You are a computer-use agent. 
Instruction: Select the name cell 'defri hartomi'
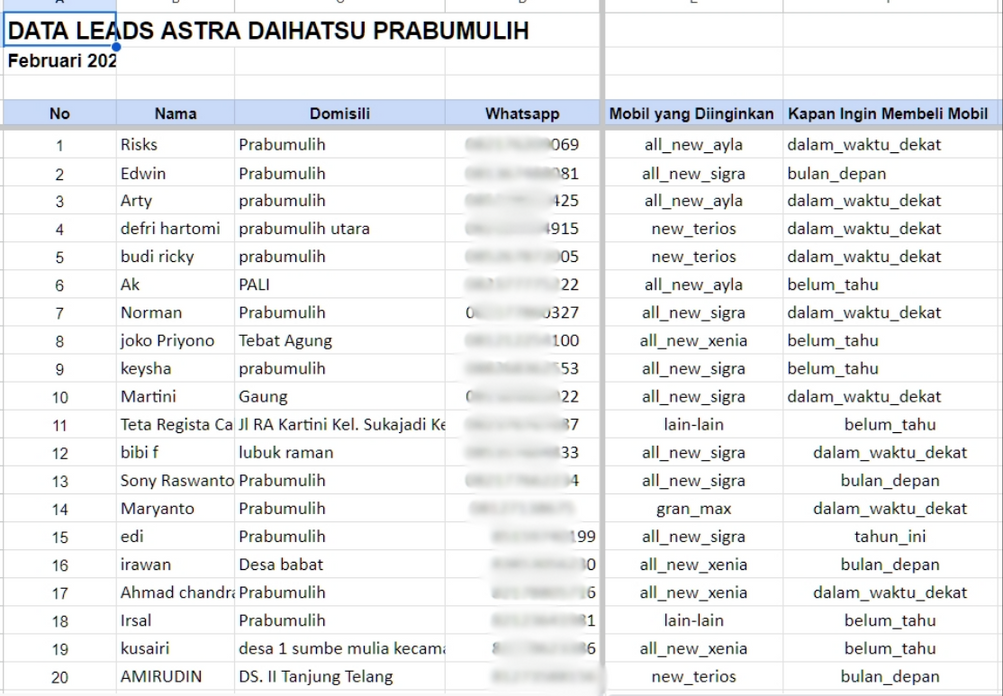click(175, 228)
